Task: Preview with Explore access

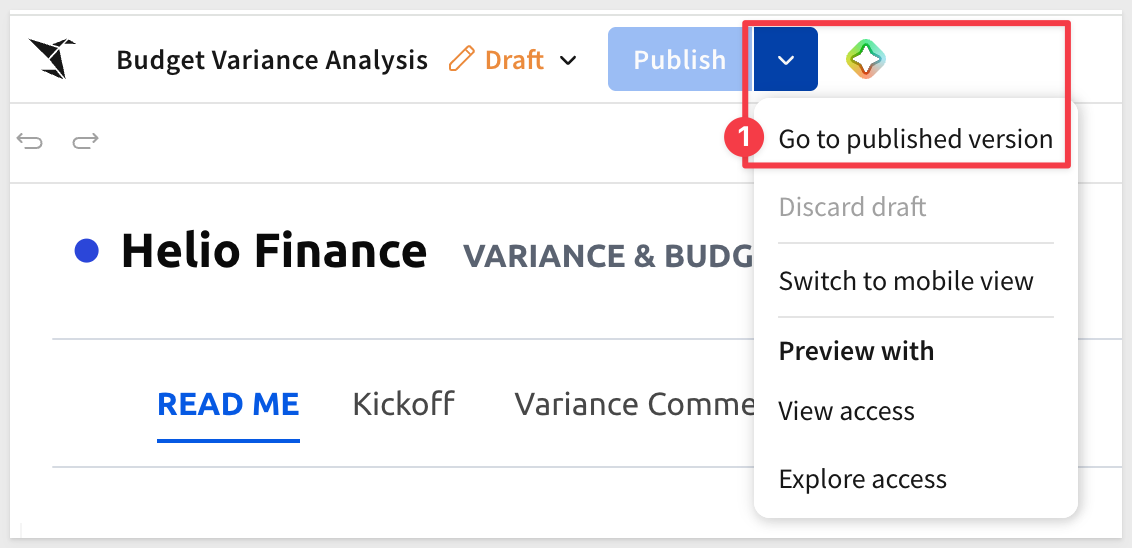Action: [x=862, y=479]
